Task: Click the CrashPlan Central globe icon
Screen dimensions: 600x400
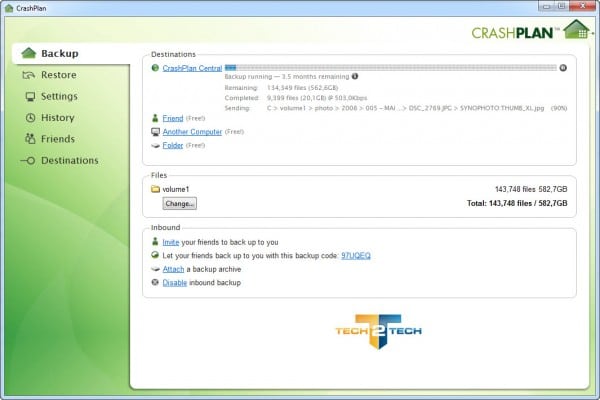Action: tap(155, 68)
